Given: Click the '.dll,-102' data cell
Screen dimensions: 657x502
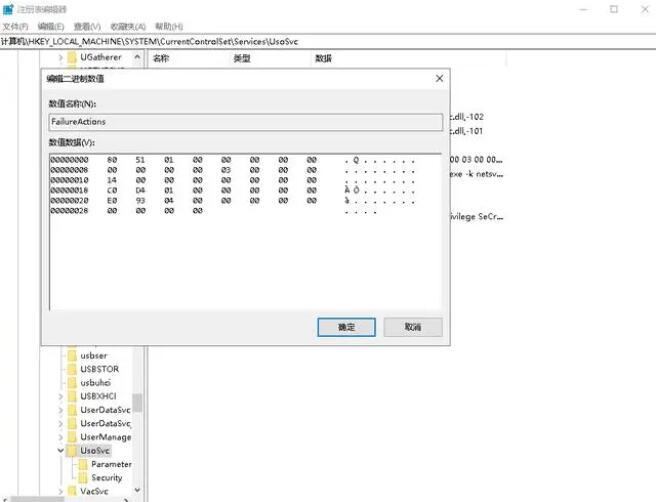Looking at the screenshot, I should (467, 117).
